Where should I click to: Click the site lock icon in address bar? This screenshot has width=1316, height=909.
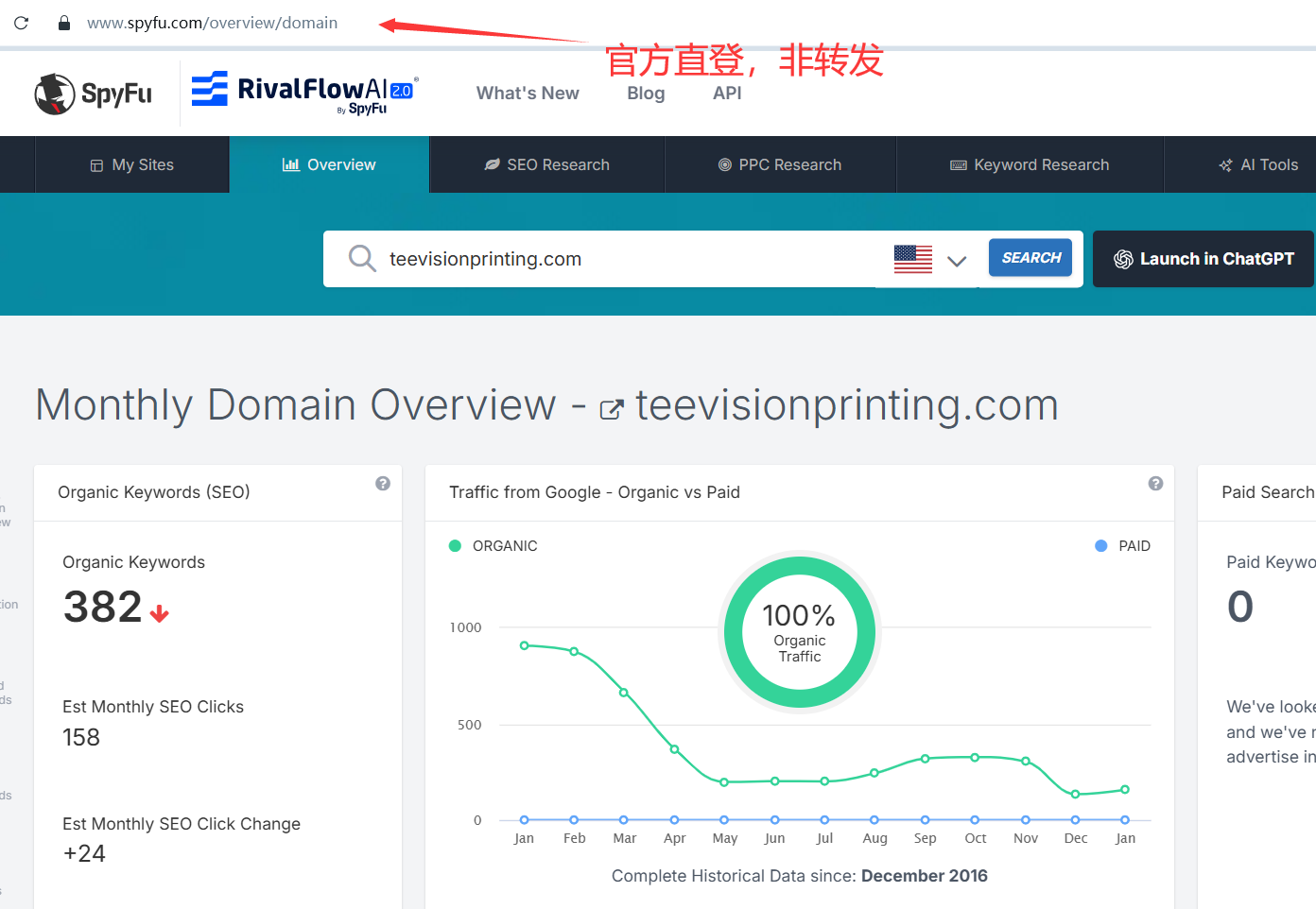(x=64, y=23)
